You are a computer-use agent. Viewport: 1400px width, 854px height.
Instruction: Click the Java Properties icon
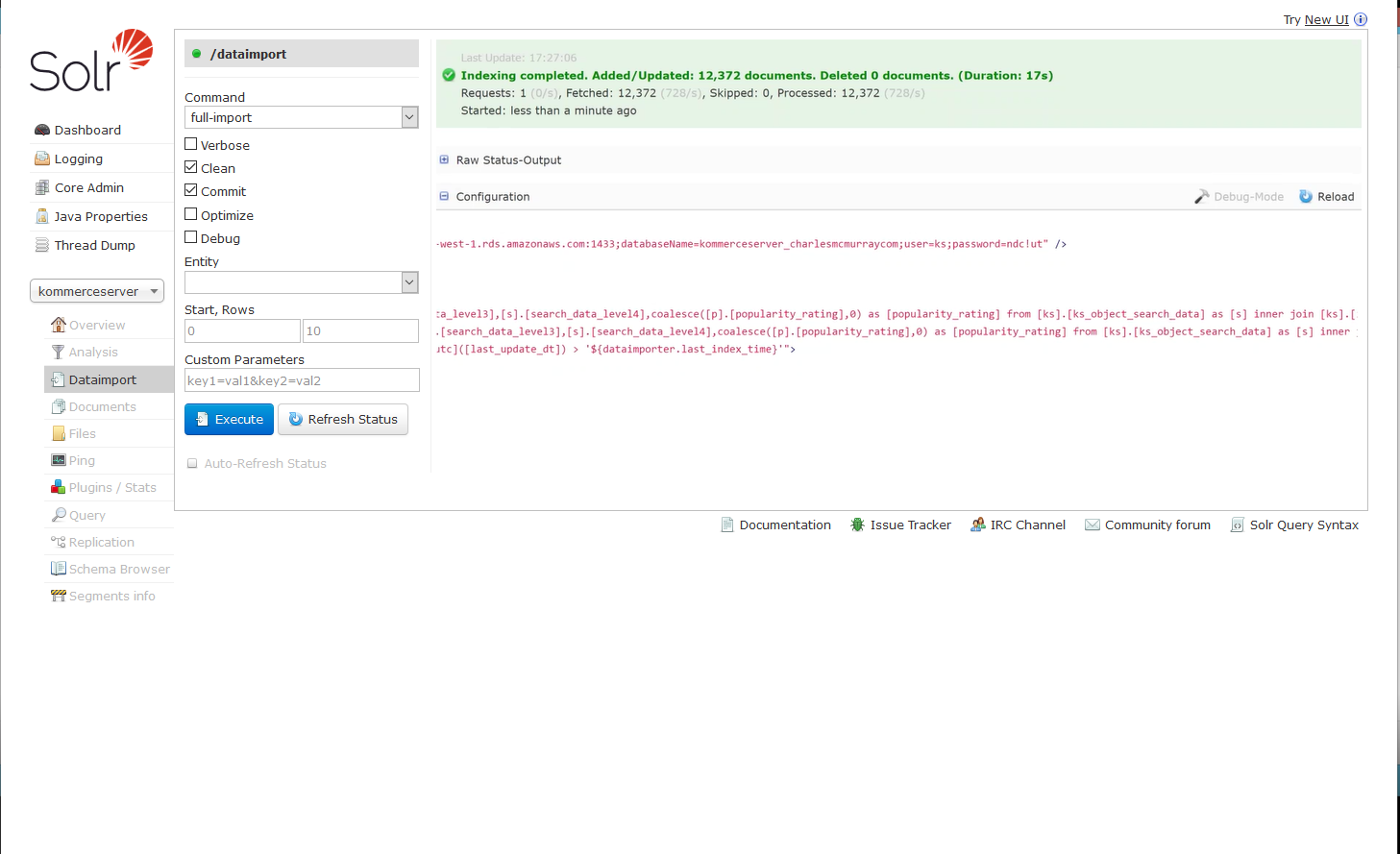42,216
